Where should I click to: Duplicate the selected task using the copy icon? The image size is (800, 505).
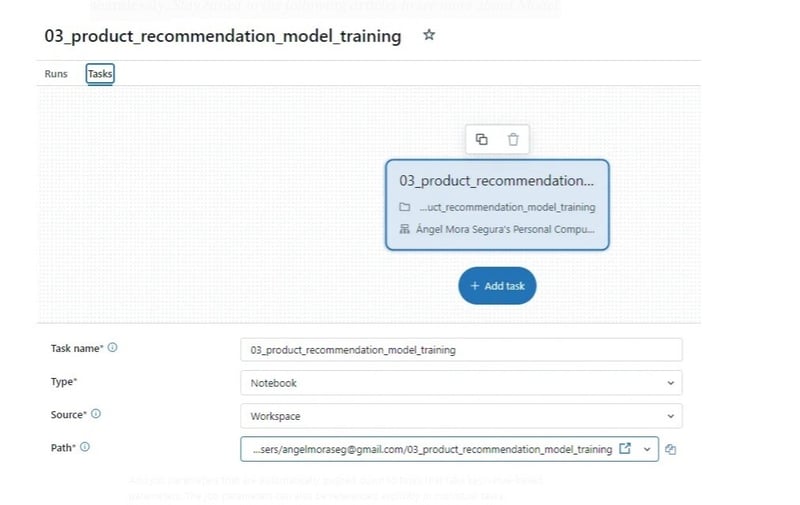click(481, 139)
